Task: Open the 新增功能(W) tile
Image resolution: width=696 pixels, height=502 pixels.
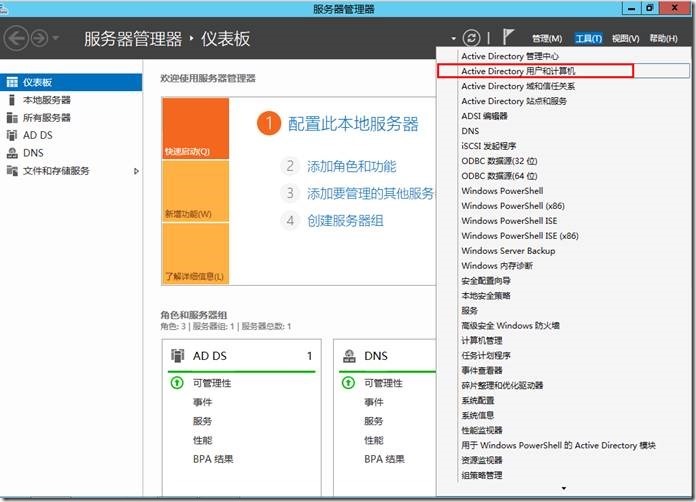Action: tap(196, 191)
